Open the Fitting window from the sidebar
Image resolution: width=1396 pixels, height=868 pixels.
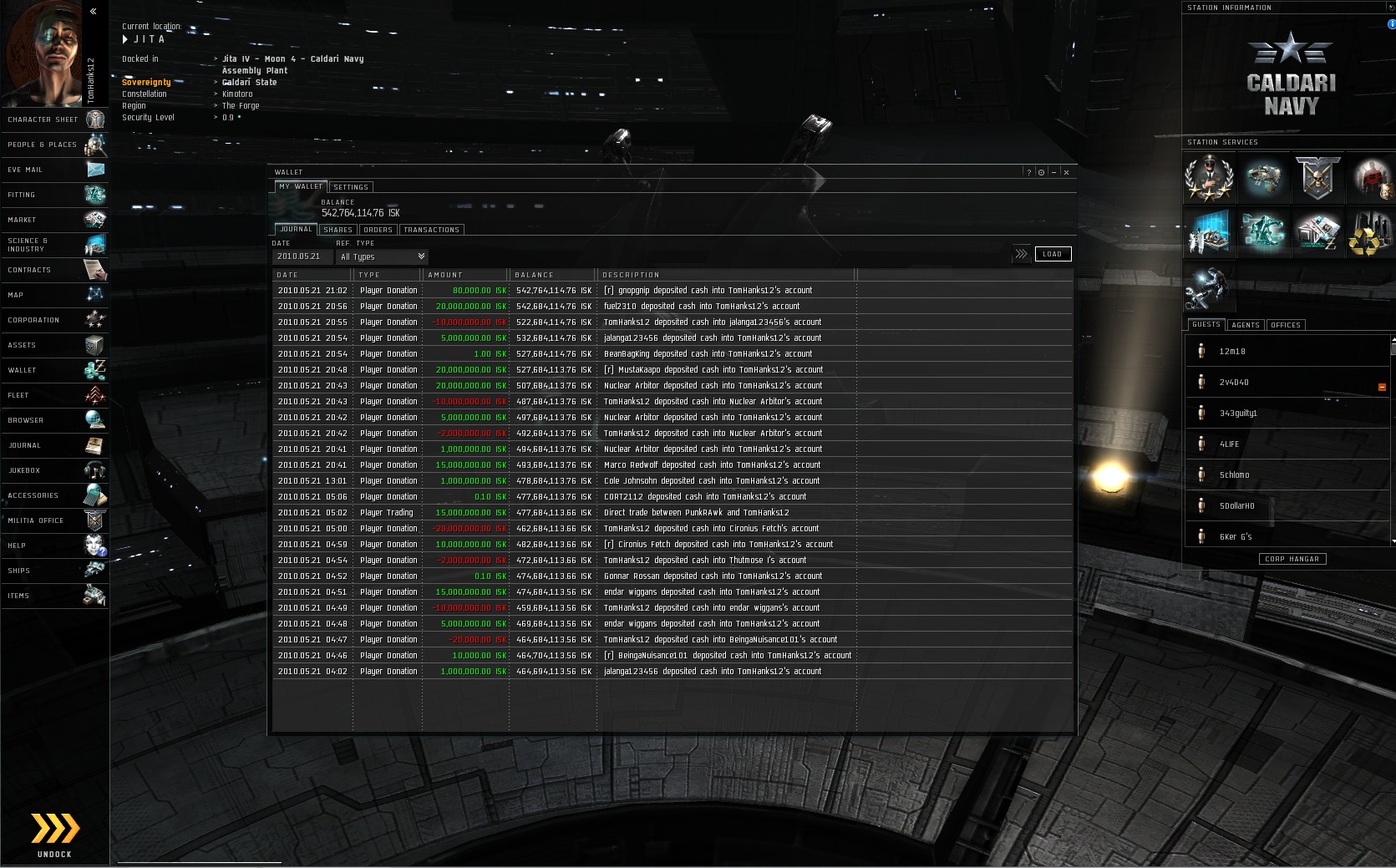click(x=54, y=195)
